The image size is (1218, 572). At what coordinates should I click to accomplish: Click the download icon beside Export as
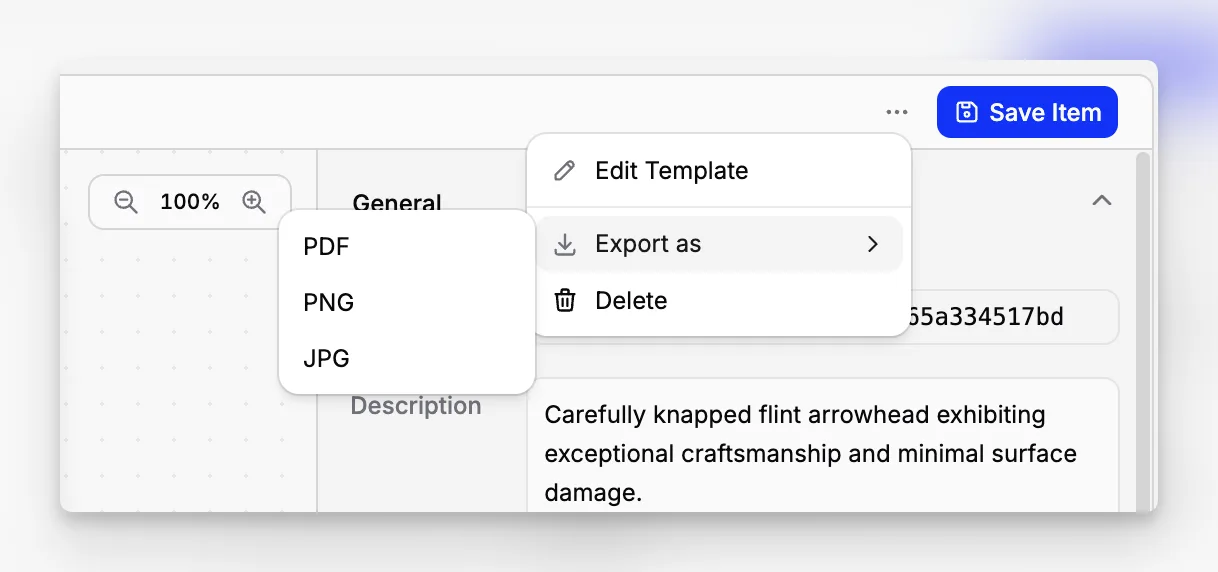click(565, 244)
